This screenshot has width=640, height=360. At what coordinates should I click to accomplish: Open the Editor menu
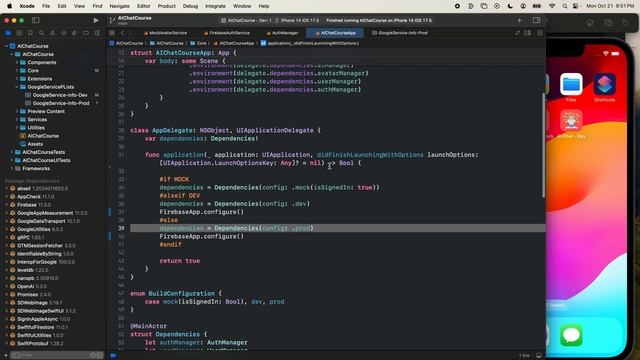(x=143, y=6)
